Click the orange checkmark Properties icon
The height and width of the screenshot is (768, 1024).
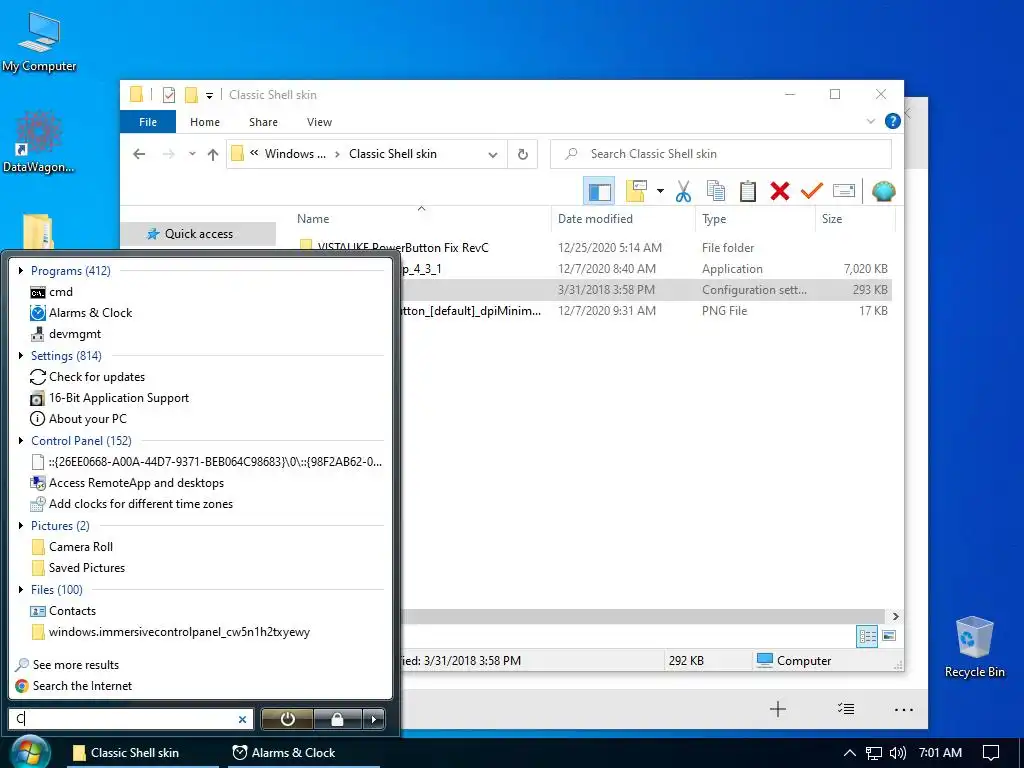click(x=812, y=191)
